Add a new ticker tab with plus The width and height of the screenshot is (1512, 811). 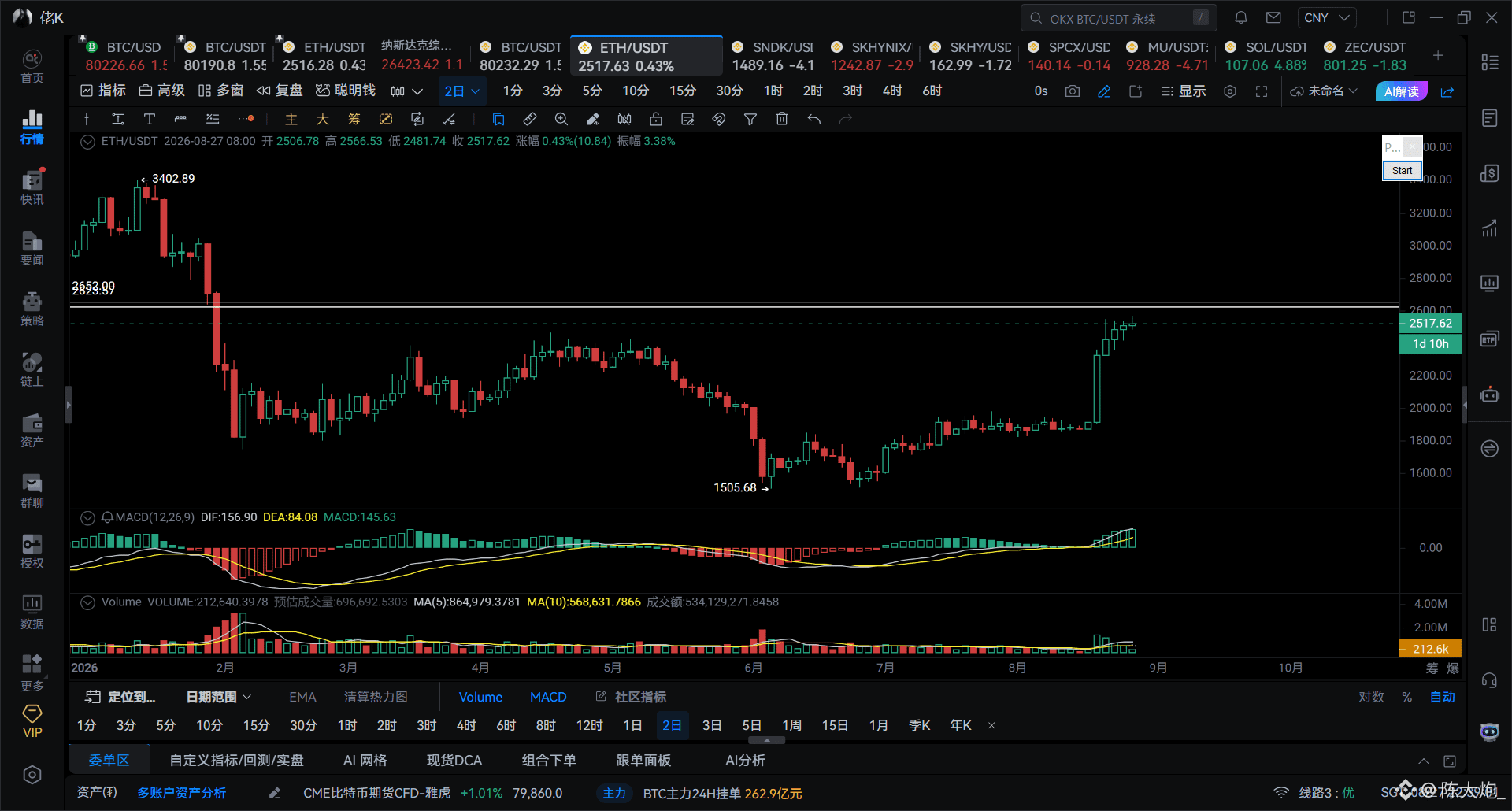click(x=1438, y=55)
